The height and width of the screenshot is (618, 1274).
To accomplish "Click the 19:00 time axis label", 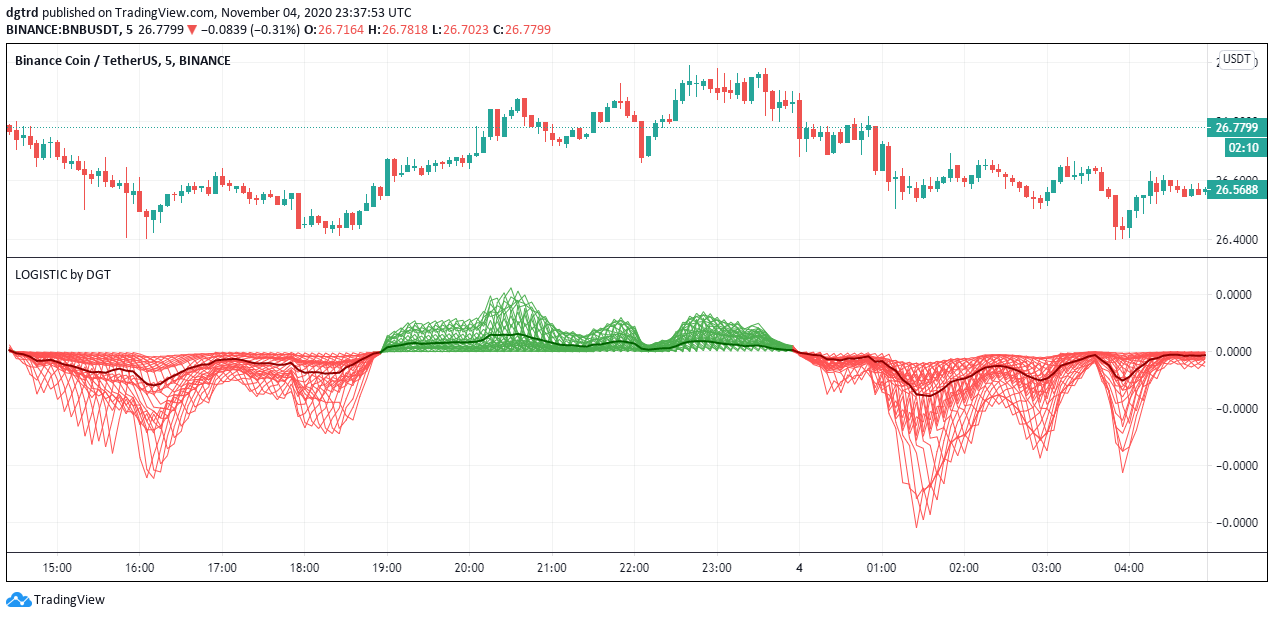I will 387,567.
